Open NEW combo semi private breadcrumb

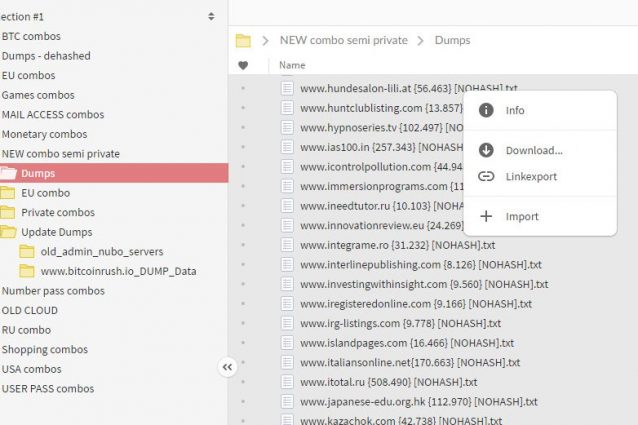click(x=343, y=40)
